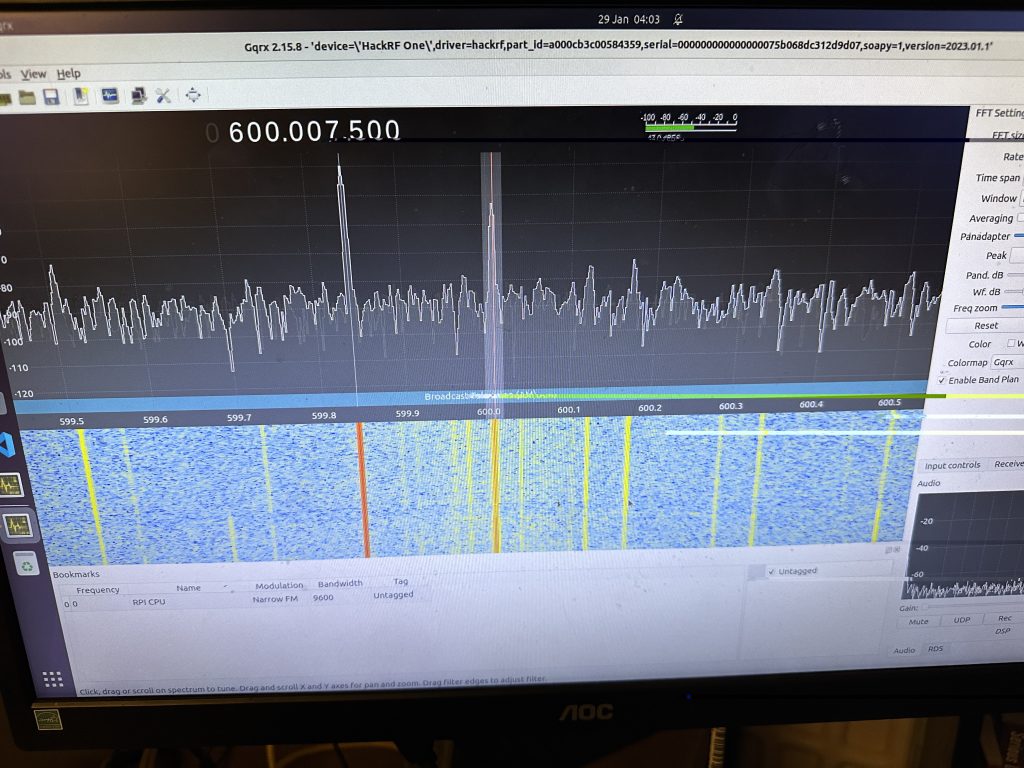
Task: Click the 9600 bandwidth cell
Action: (x=323, y=598)
